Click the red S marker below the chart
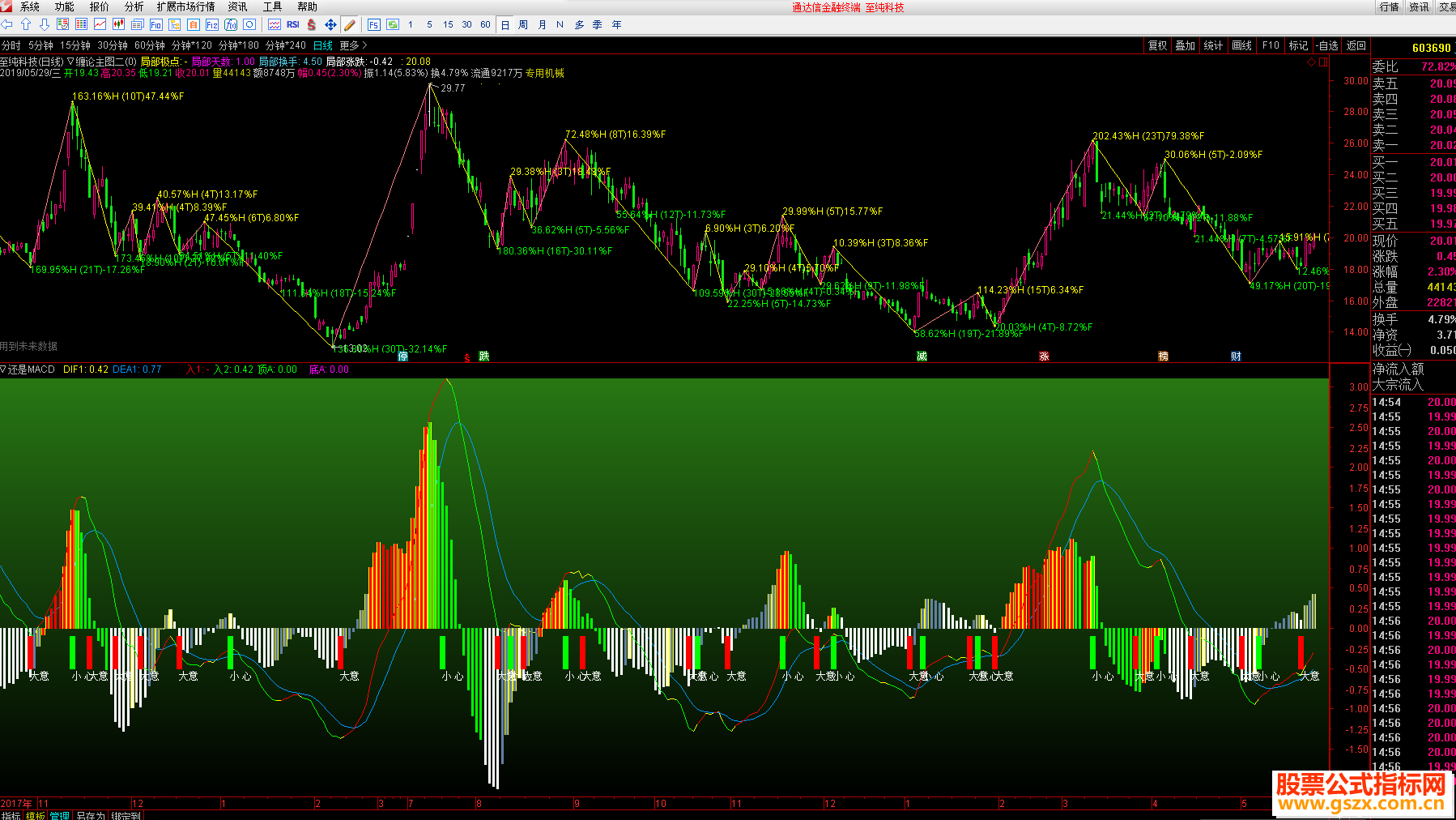This screenshot has height=820, width=1456. (466, 357)
